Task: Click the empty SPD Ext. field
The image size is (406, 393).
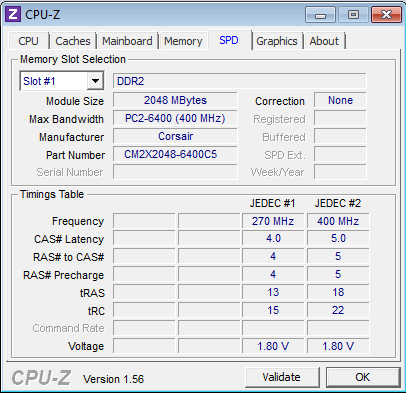Action: point(340,154)
